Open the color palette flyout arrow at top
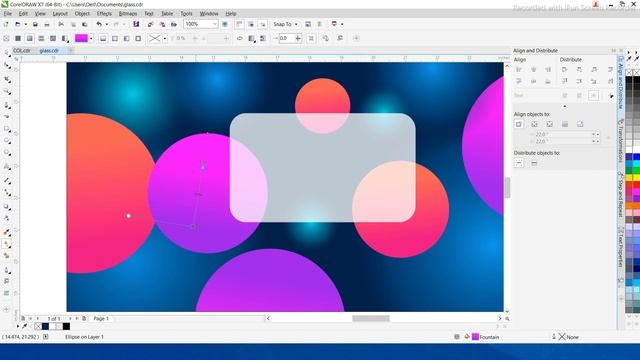This screenshot has width=640, height=360. [x=629, y=52]
